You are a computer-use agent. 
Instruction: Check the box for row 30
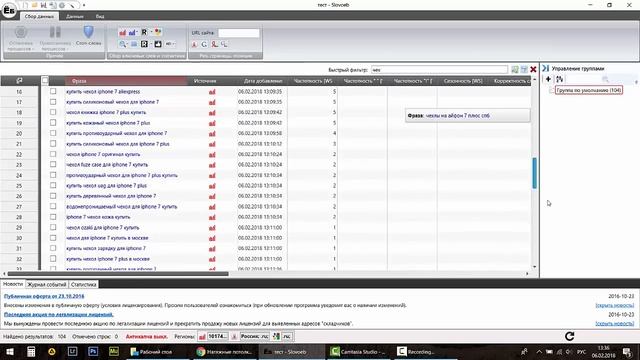tap(53, 238)
